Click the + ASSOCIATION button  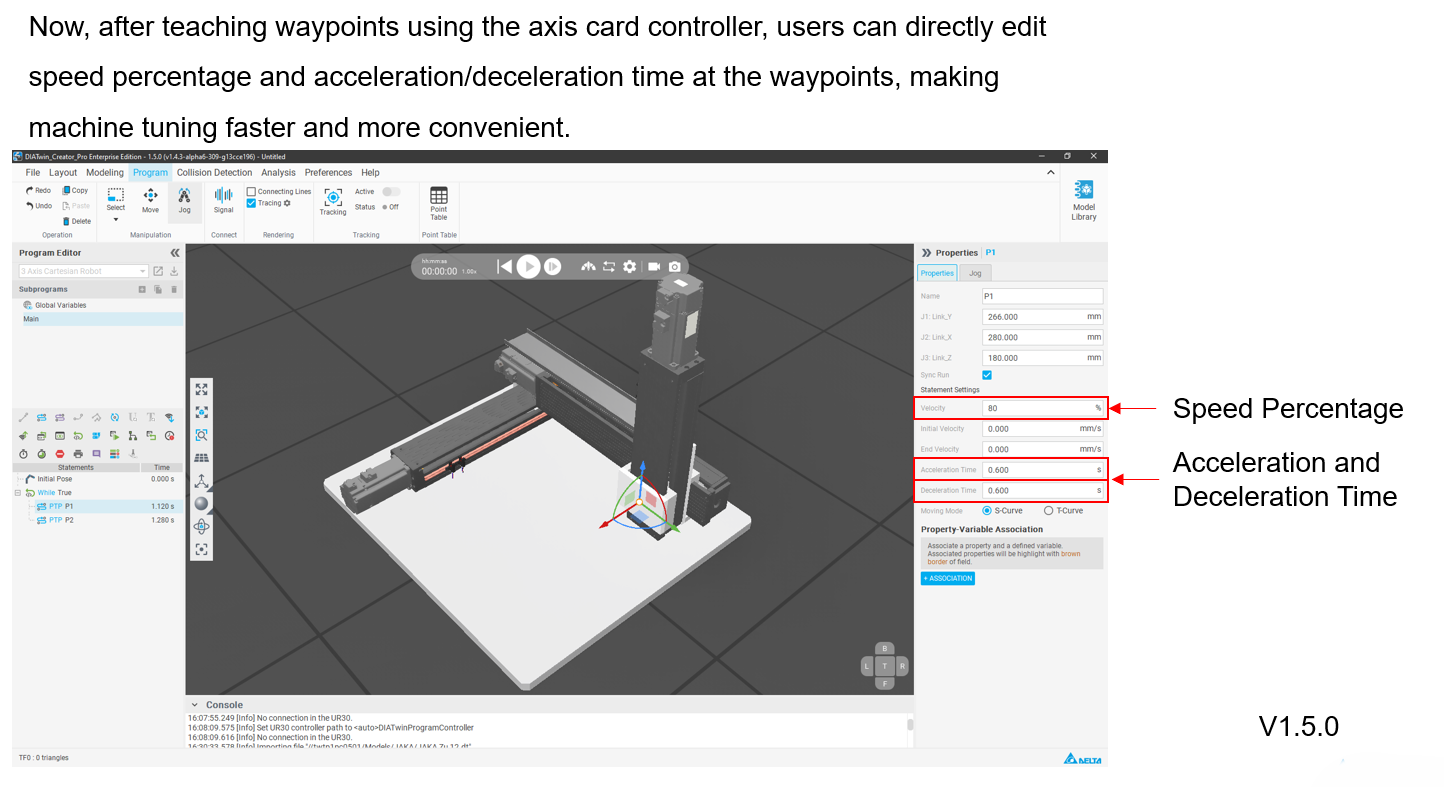coord(948,579)
